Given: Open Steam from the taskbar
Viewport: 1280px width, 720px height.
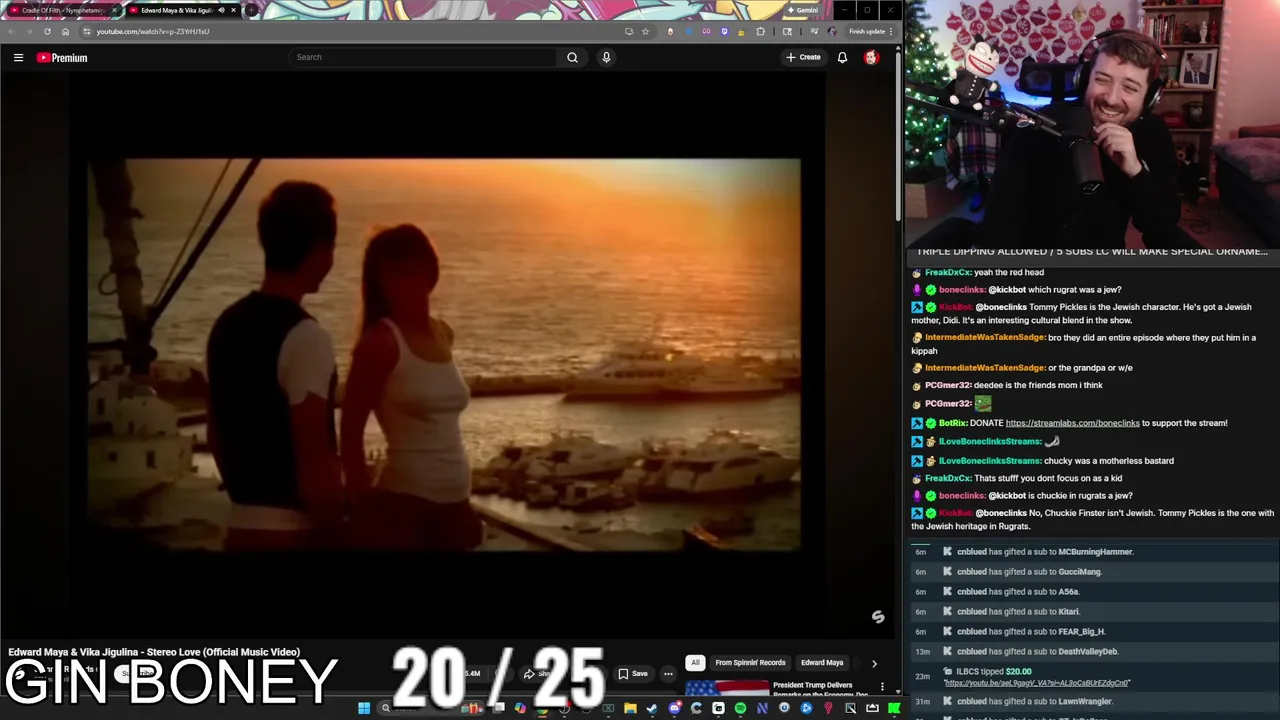Looking at the screenshot, I should [x=652, y=708].
